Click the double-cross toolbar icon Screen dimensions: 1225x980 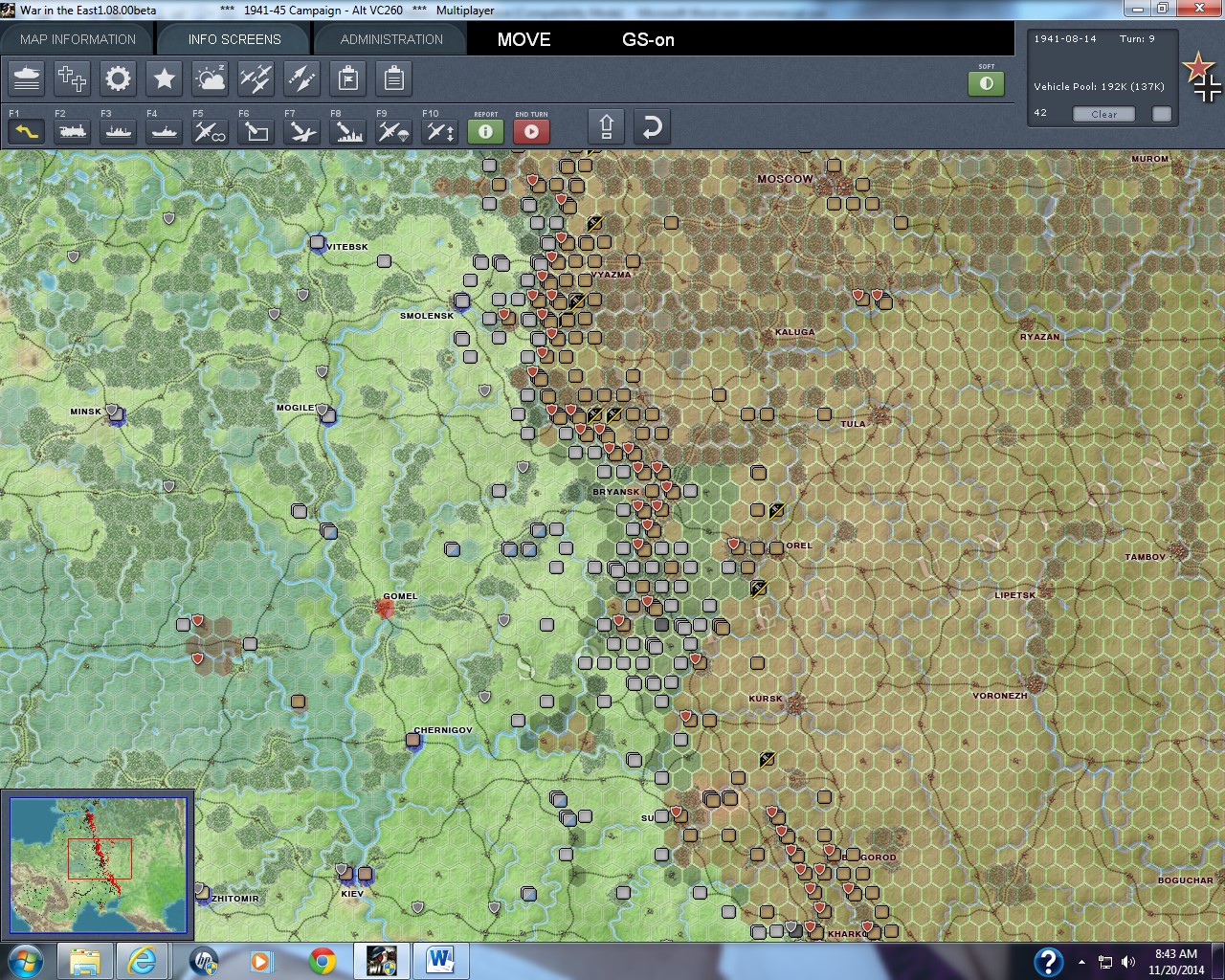(73, 78)
